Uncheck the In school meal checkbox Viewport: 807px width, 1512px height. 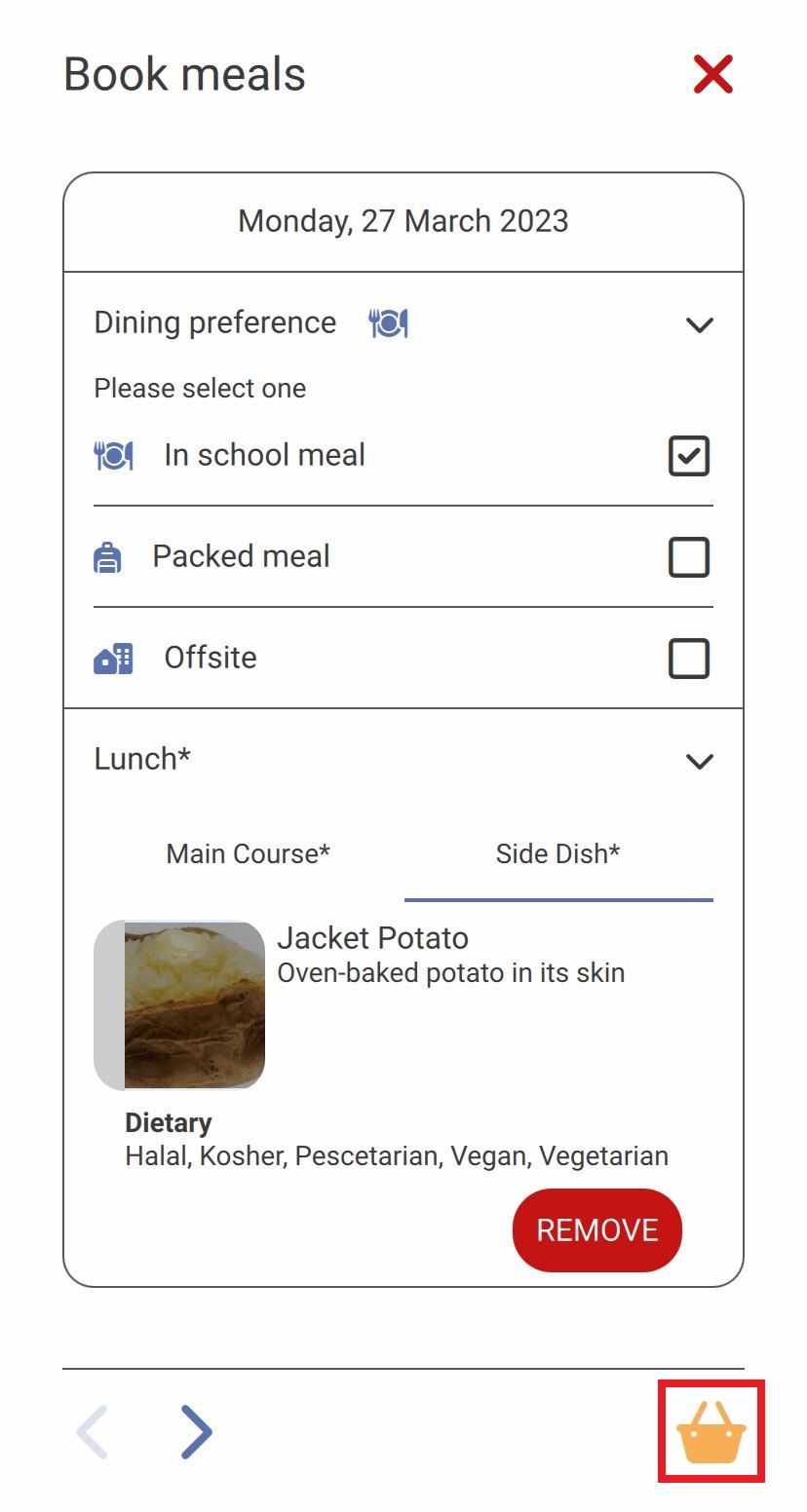coord(689,456)
